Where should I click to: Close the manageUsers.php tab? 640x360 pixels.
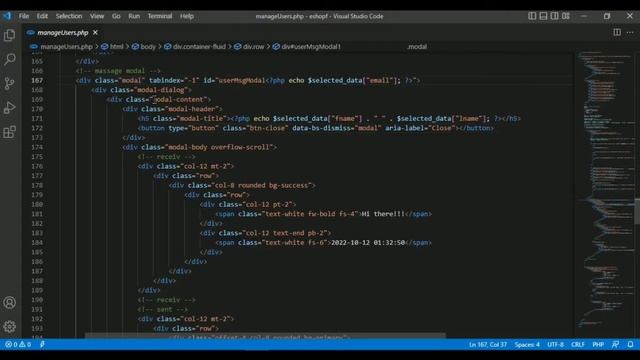tap(95, 32)
